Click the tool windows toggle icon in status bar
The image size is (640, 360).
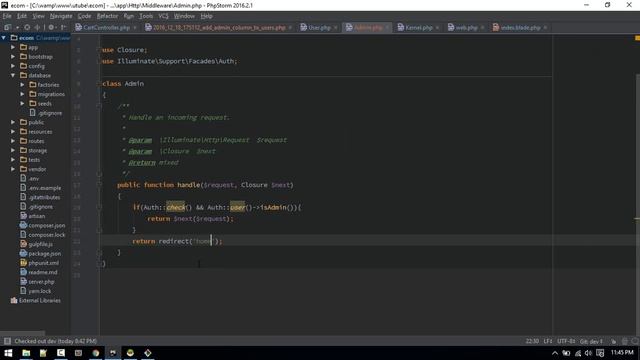(x=7, y=341)
